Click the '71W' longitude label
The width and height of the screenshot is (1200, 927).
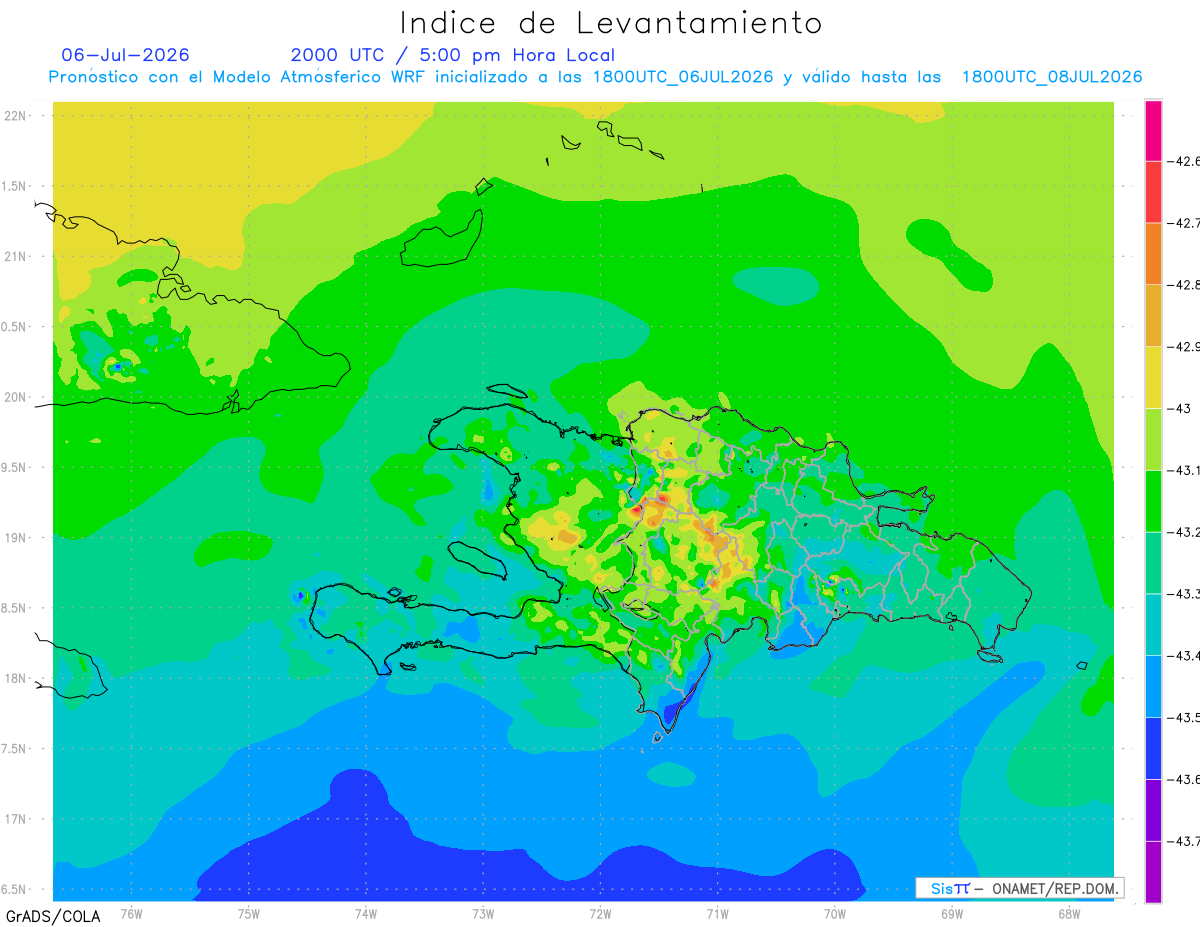717,914
